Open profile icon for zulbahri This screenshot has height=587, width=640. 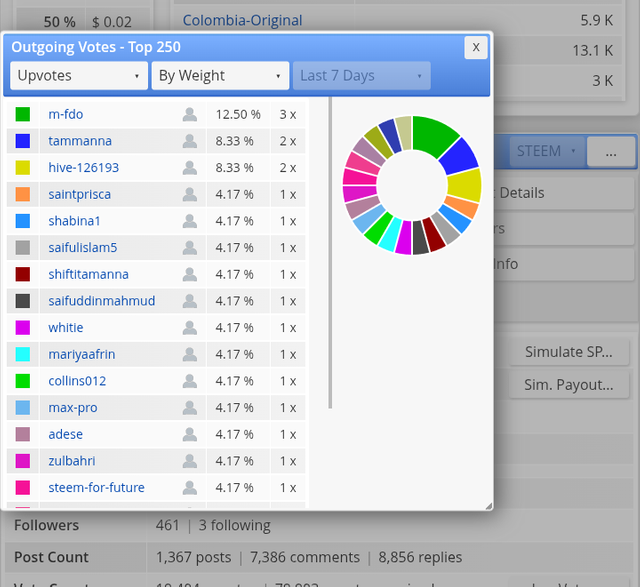point(190,461)
